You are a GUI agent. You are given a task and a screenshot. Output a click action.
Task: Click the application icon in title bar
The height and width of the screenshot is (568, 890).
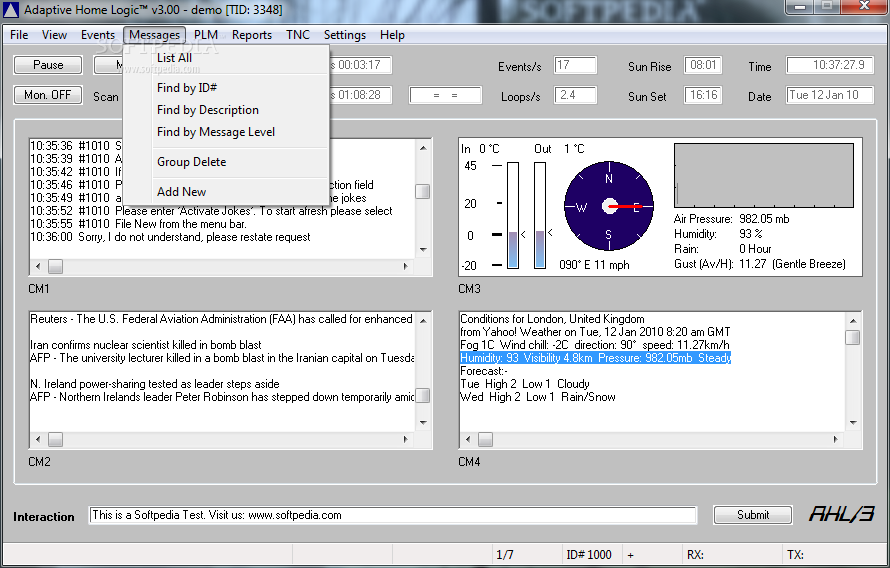pyautogui.click(x=11, y=10)
